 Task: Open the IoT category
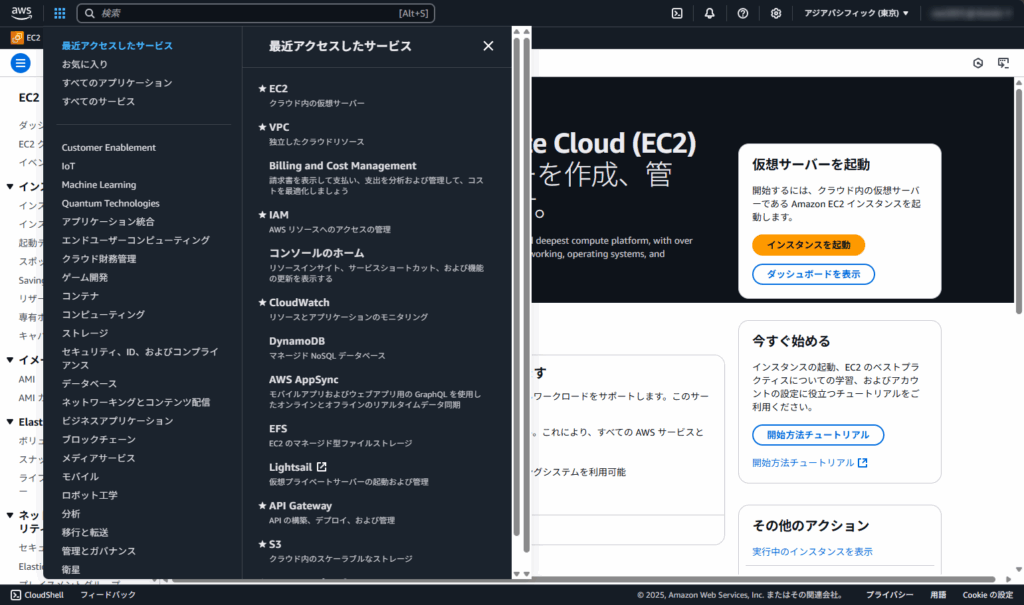pos(69,166)
